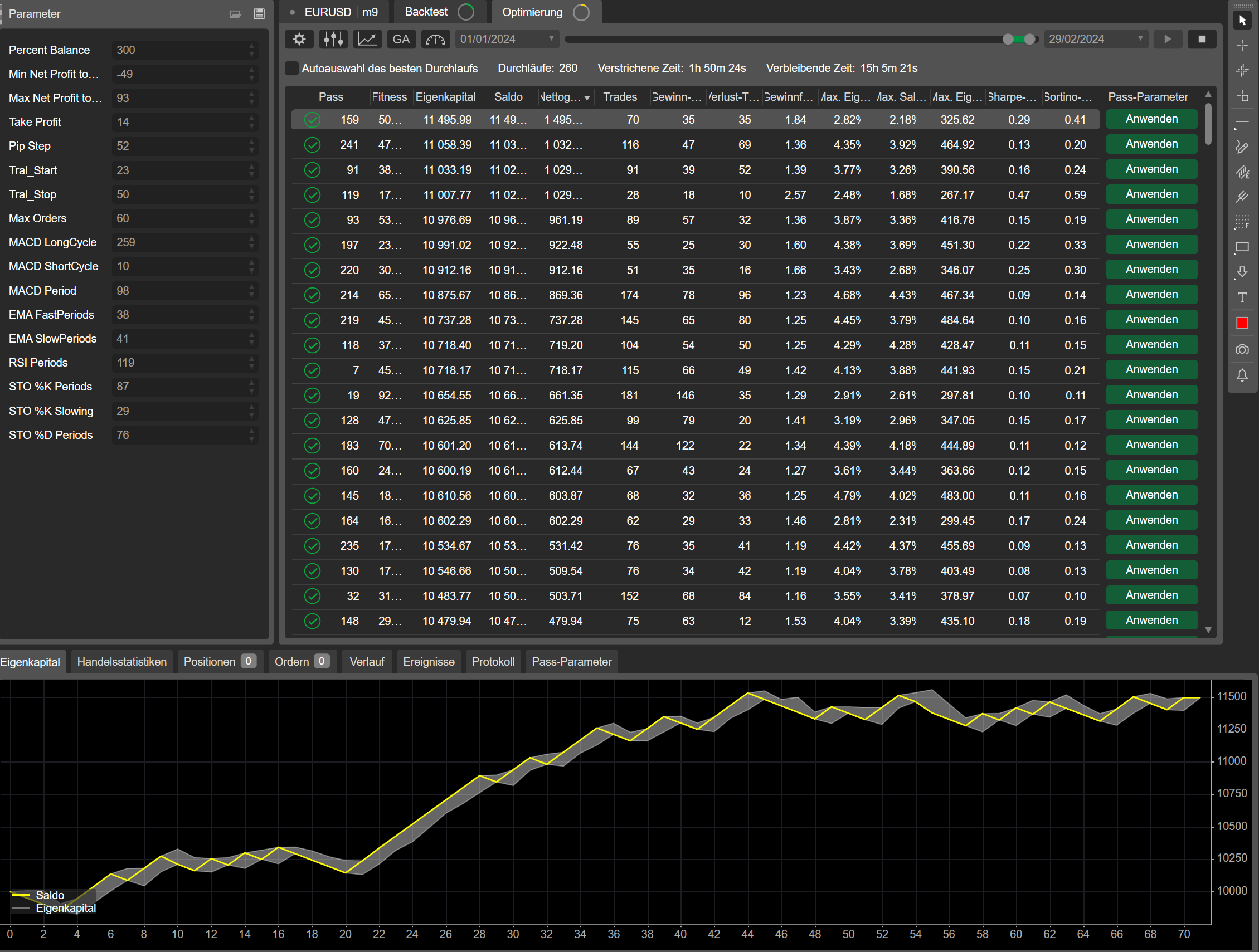Adjust Pip Step stepper arrows

click(x=251, y=147)
